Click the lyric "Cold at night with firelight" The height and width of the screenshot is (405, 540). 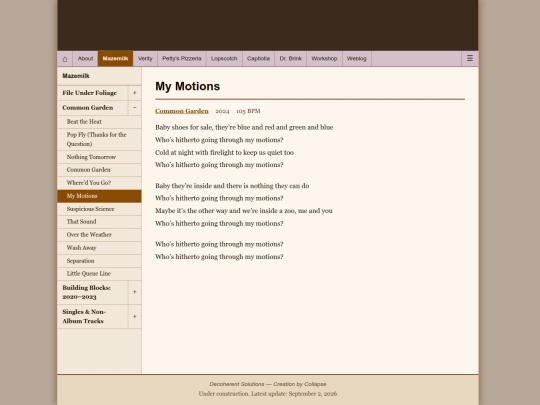[x=225, y=153]
